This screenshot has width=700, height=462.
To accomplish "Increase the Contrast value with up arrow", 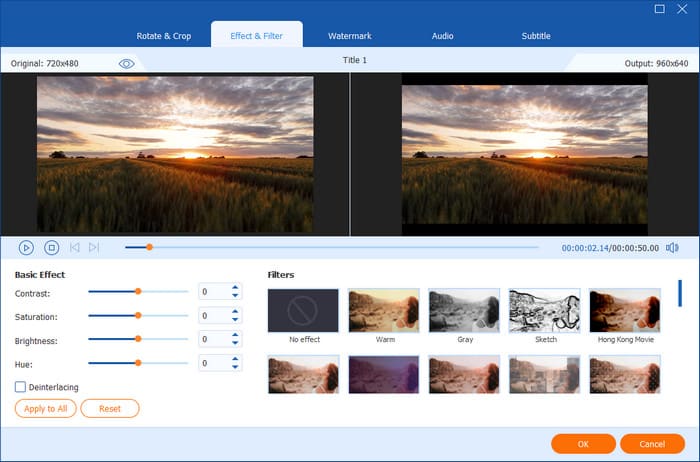I will coord(235,288).
